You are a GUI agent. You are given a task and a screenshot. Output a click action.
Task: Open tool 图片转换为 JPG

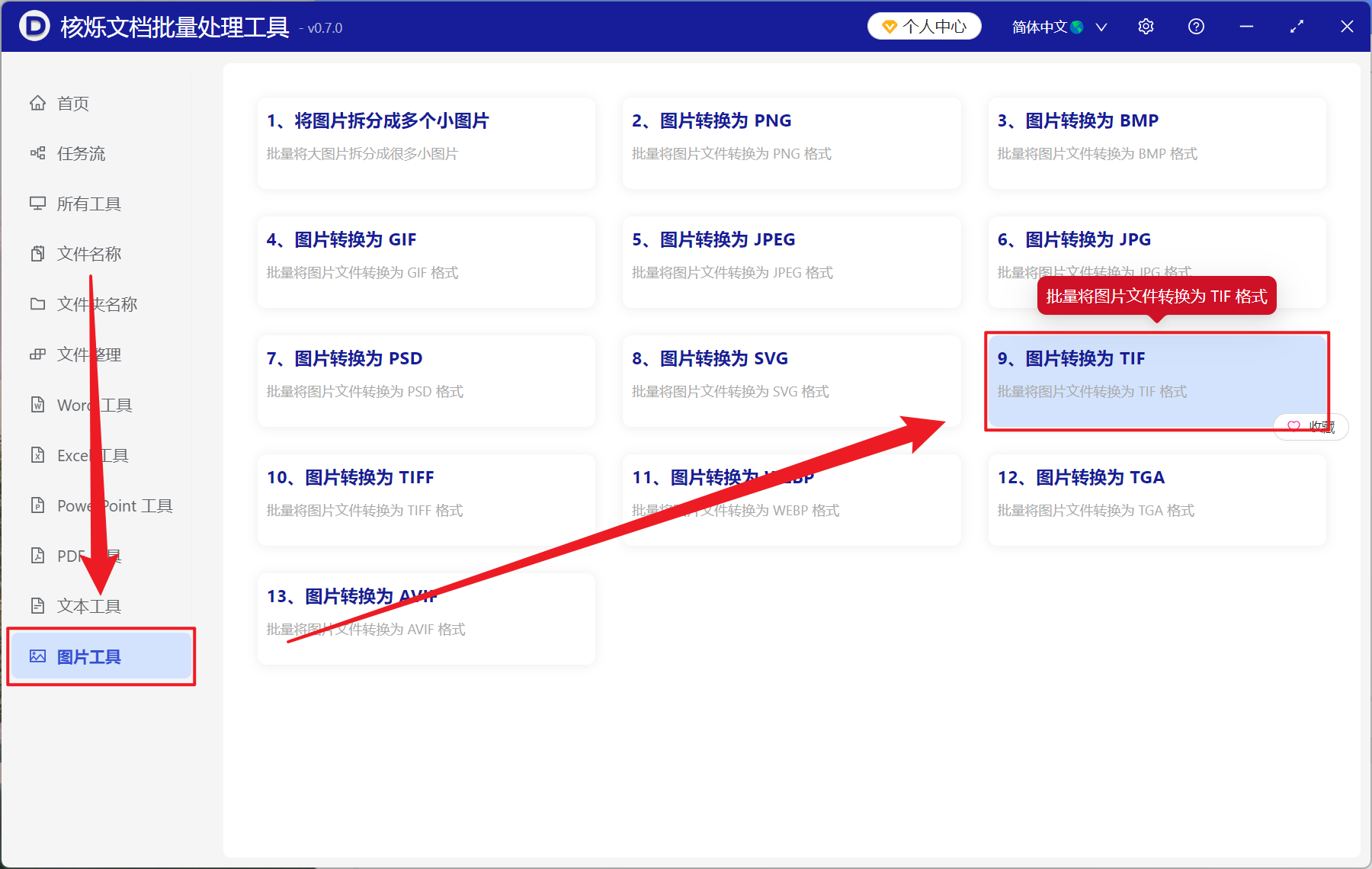(1157, 261)
